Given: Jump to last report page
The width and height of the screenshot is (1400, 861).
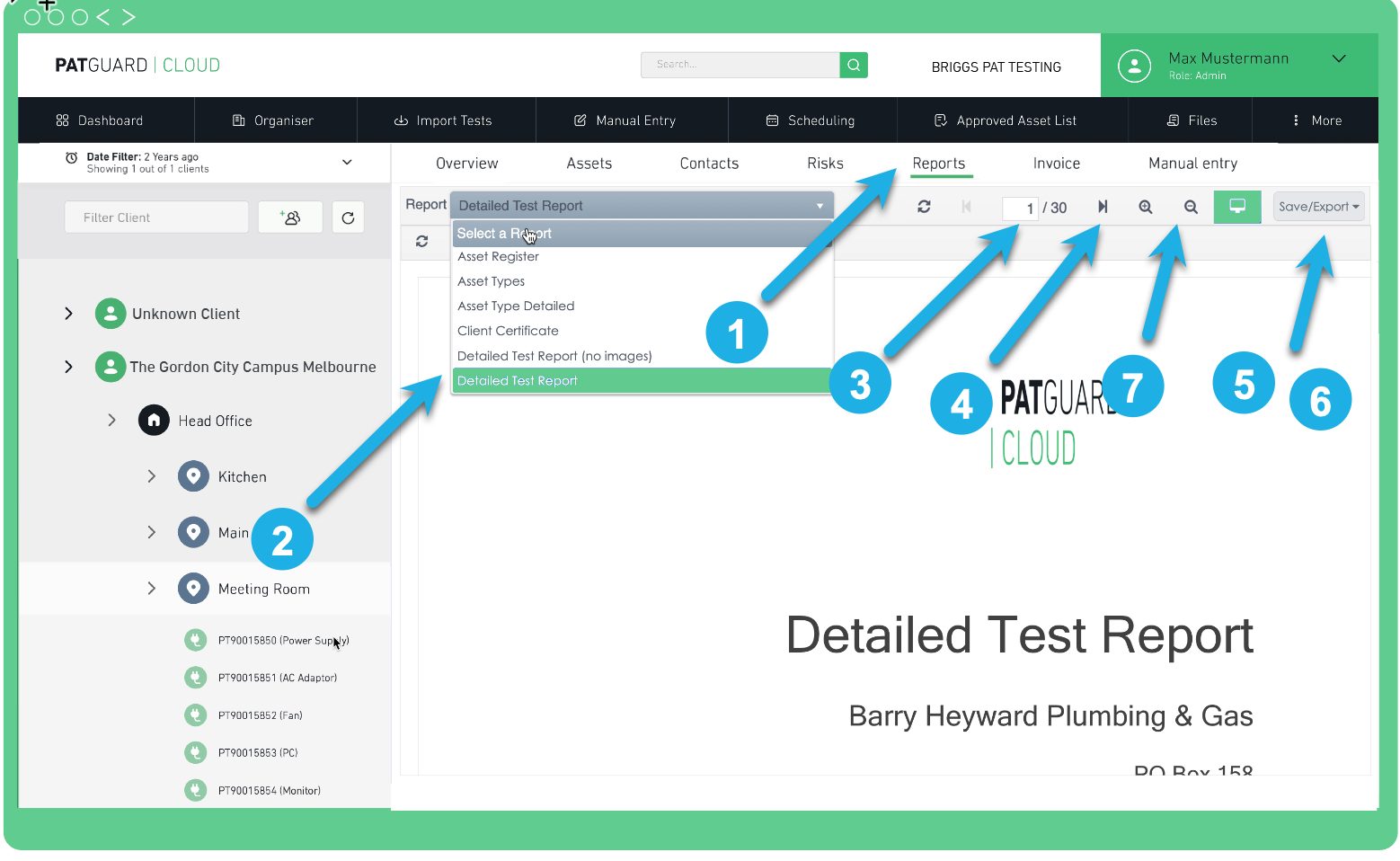Looking at the screenshot, I should (1103, 207).
